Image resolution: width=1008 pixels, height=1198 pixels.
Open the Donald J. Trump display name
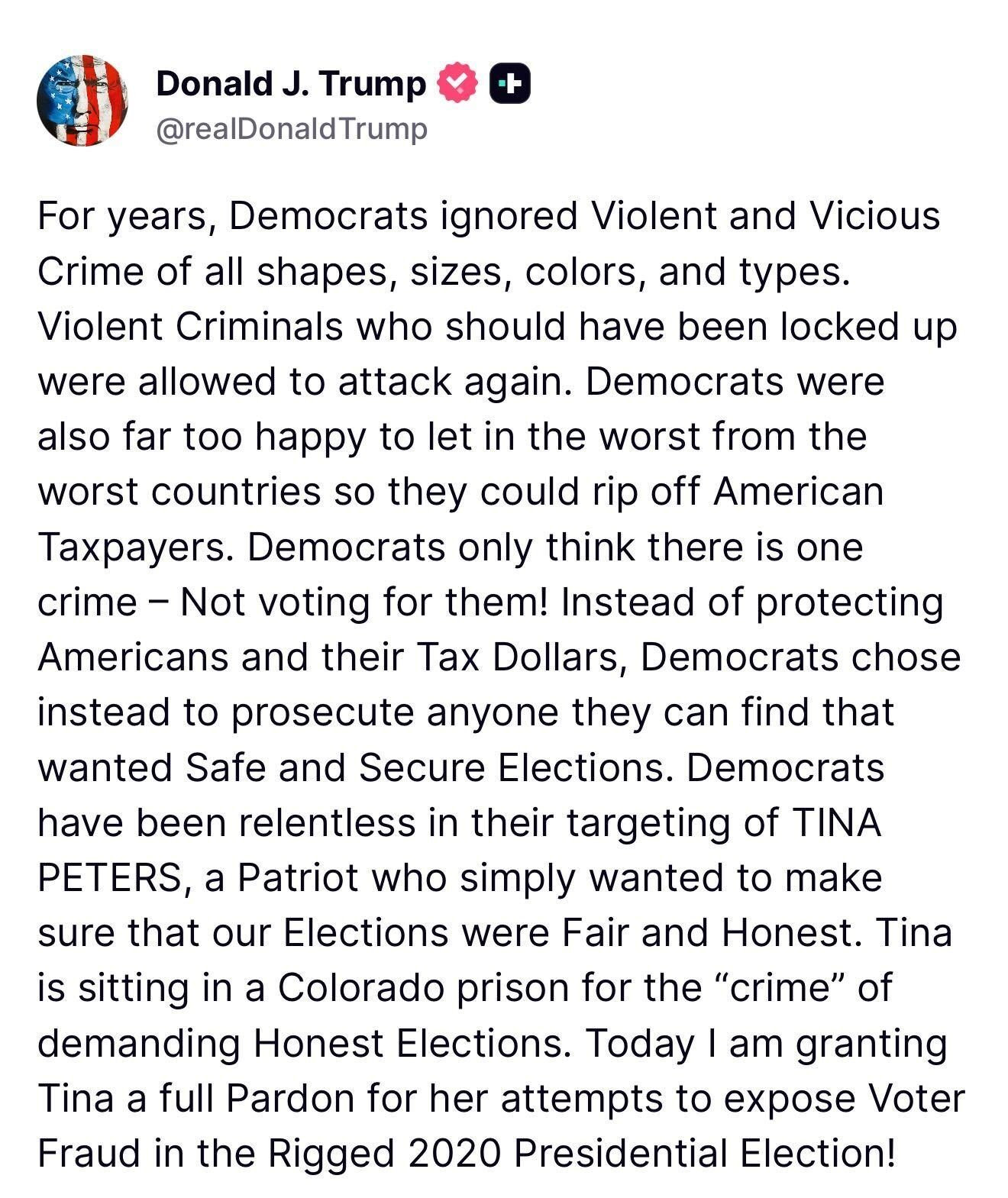(x=291, y=83)
